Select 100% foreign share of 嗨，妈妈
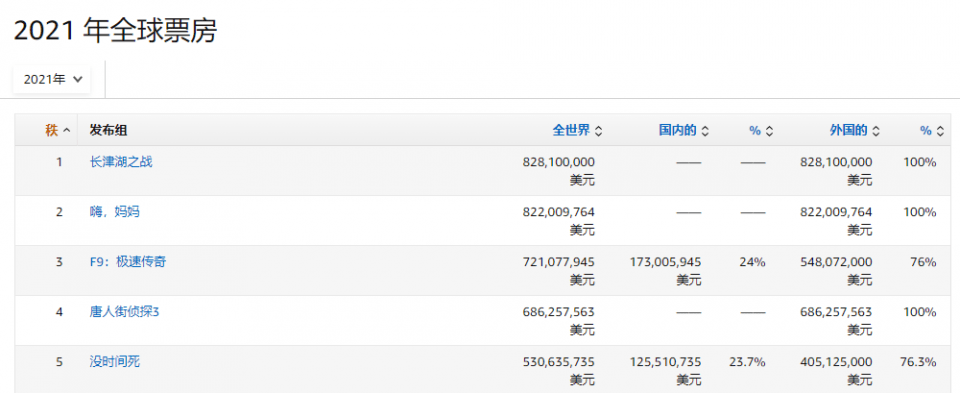 920,212
